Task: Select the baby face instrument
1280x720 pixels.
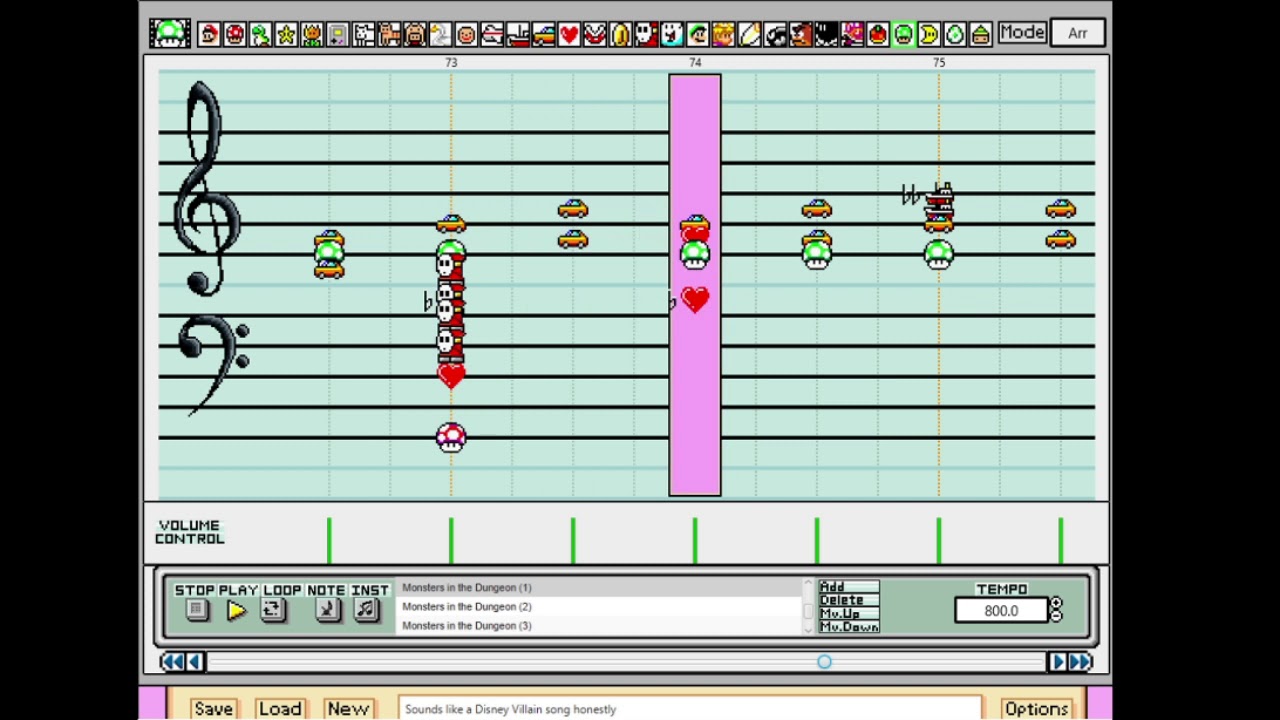Action: [466, 34]
